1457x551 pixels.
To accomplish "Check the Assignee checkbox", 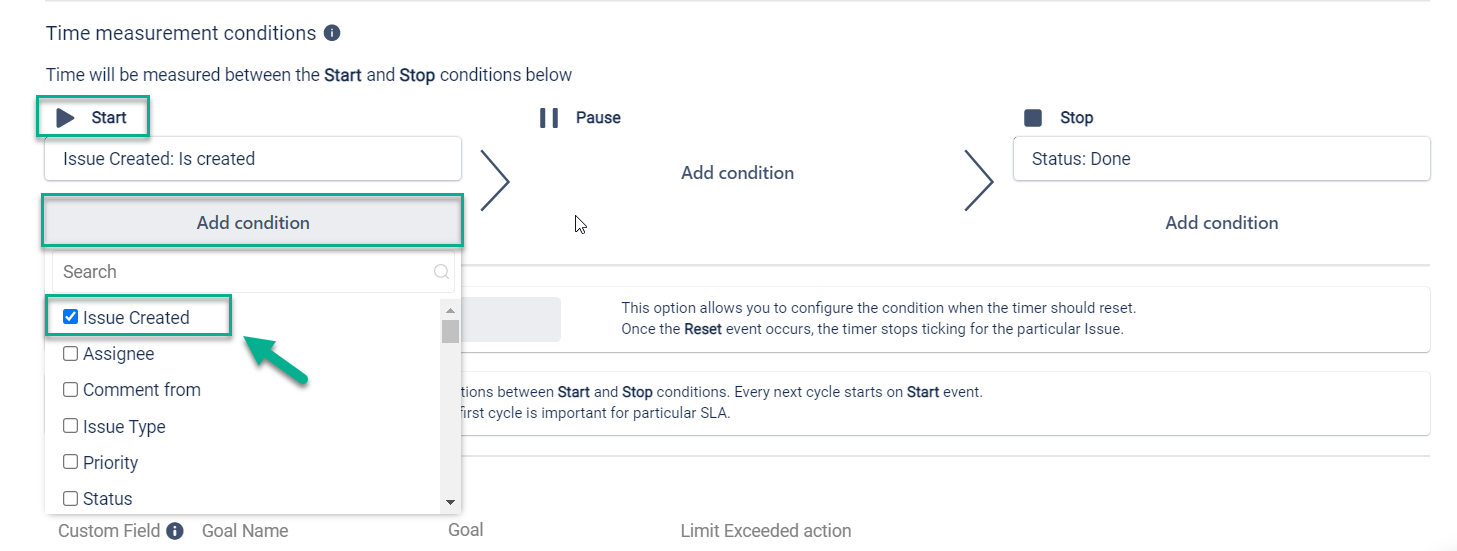I will (x=71, y=354).
